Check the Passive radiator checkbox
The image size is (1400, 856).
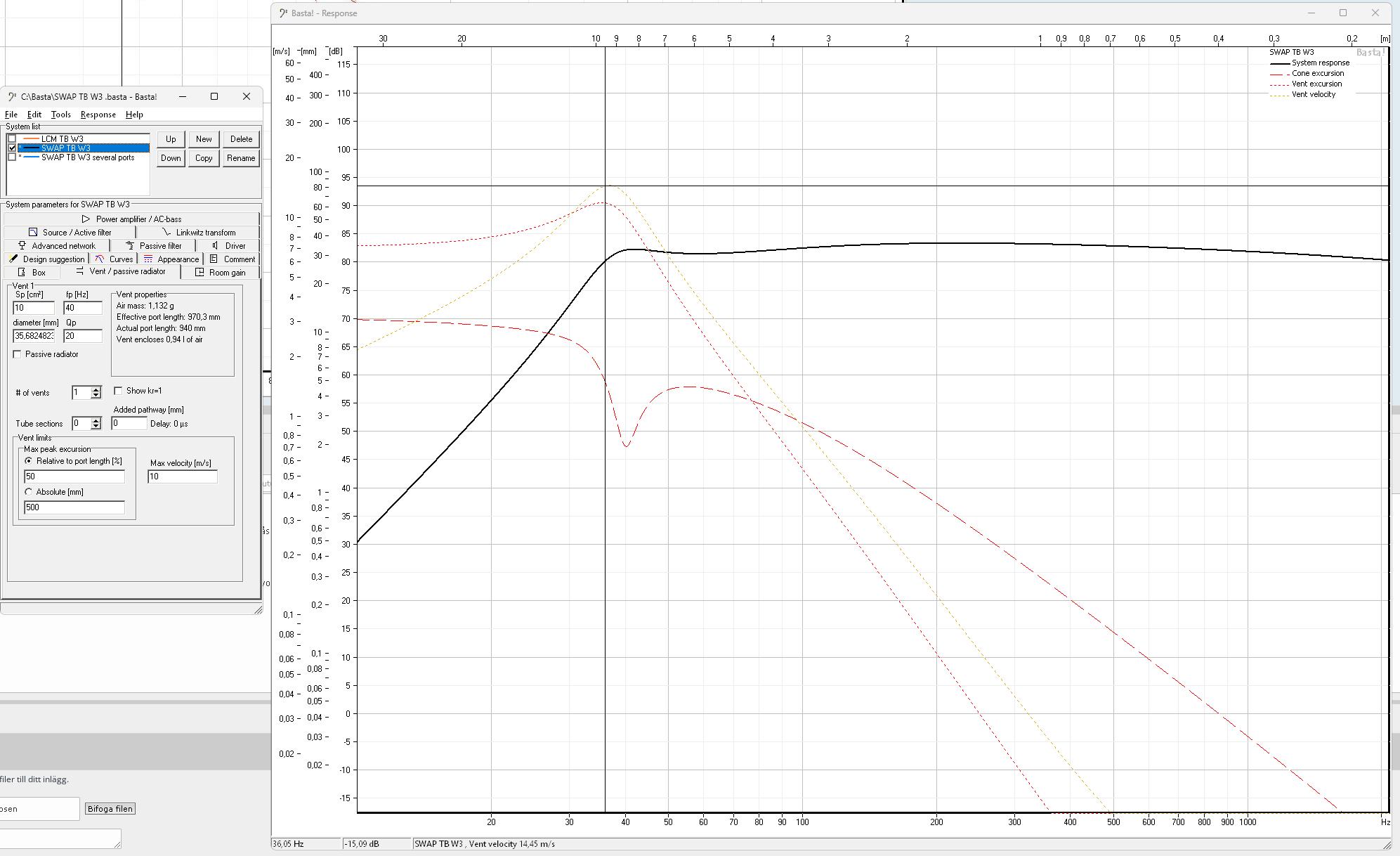click(x=18, y=354)
